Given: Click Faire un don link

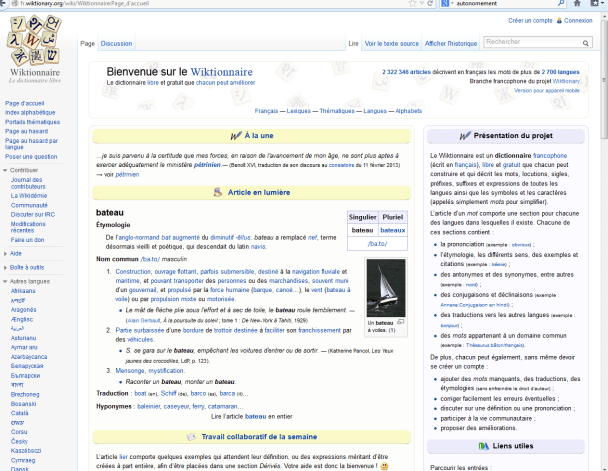Looking at the screenshot, I should (x=28, y=240).
